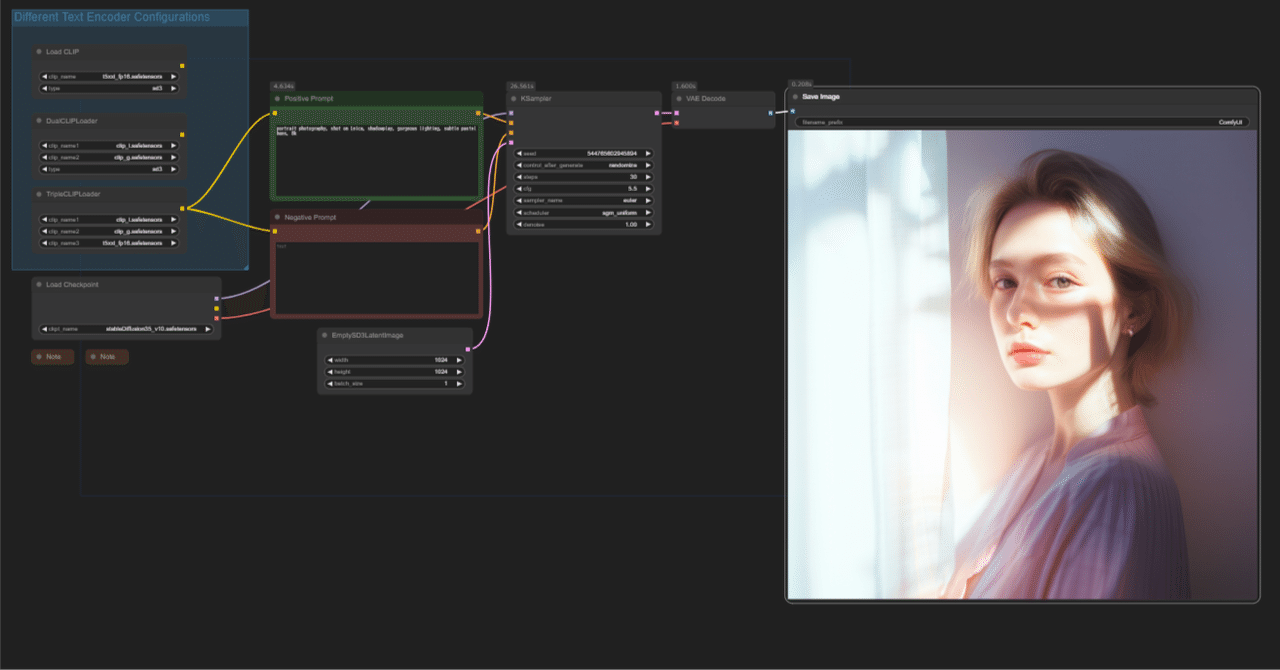This screenshot has height=670, width=1280.
Task: Select the leftmost Note node
Action: pyautogui.click(x=52, y=356)
